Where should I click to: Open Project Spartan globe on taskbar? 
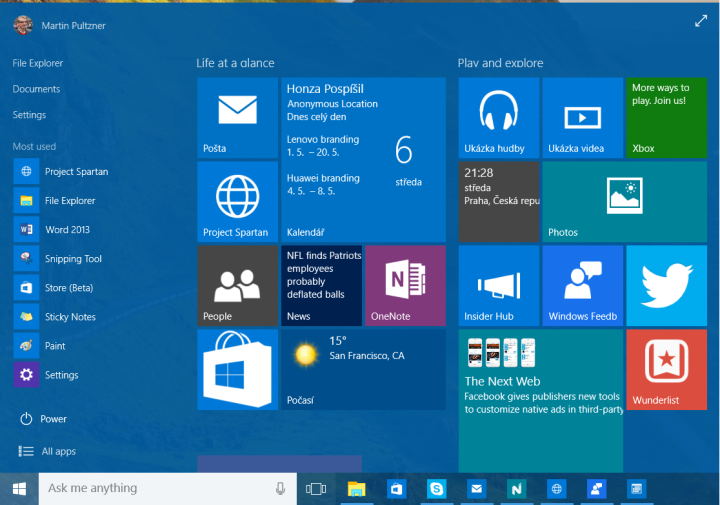557,489
